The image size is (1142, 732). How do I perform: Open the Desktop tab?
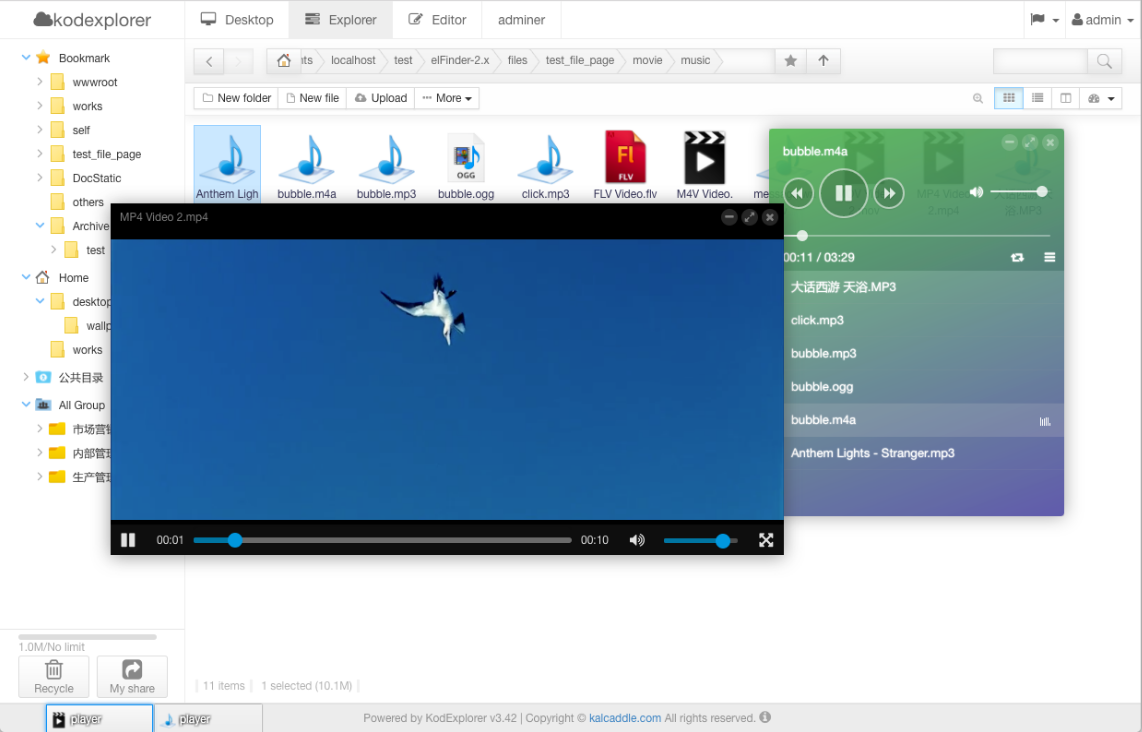click(237, 20)
